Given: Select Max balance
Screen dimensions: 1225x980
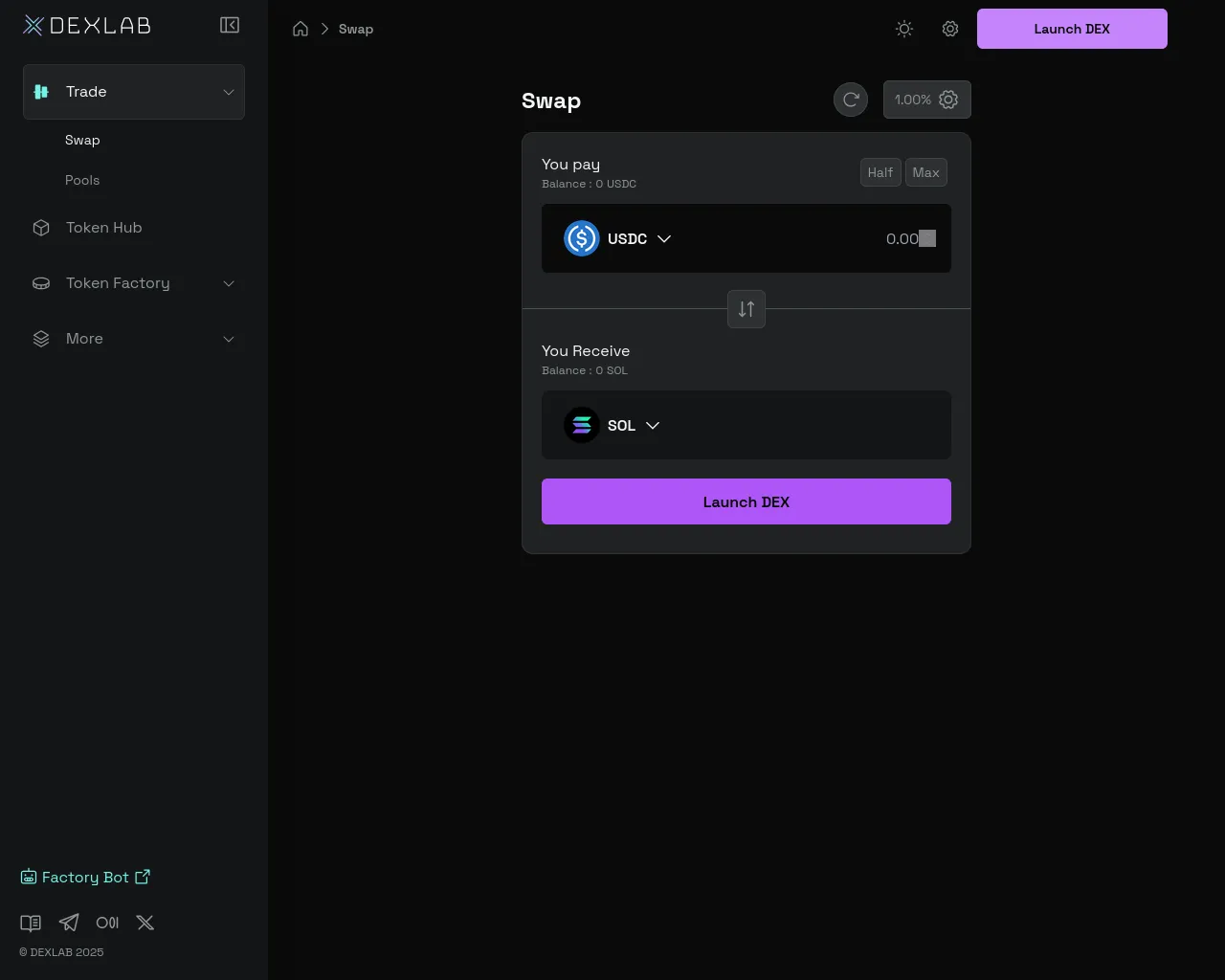Looking at the screenshot, I should (x=926, y=172).
